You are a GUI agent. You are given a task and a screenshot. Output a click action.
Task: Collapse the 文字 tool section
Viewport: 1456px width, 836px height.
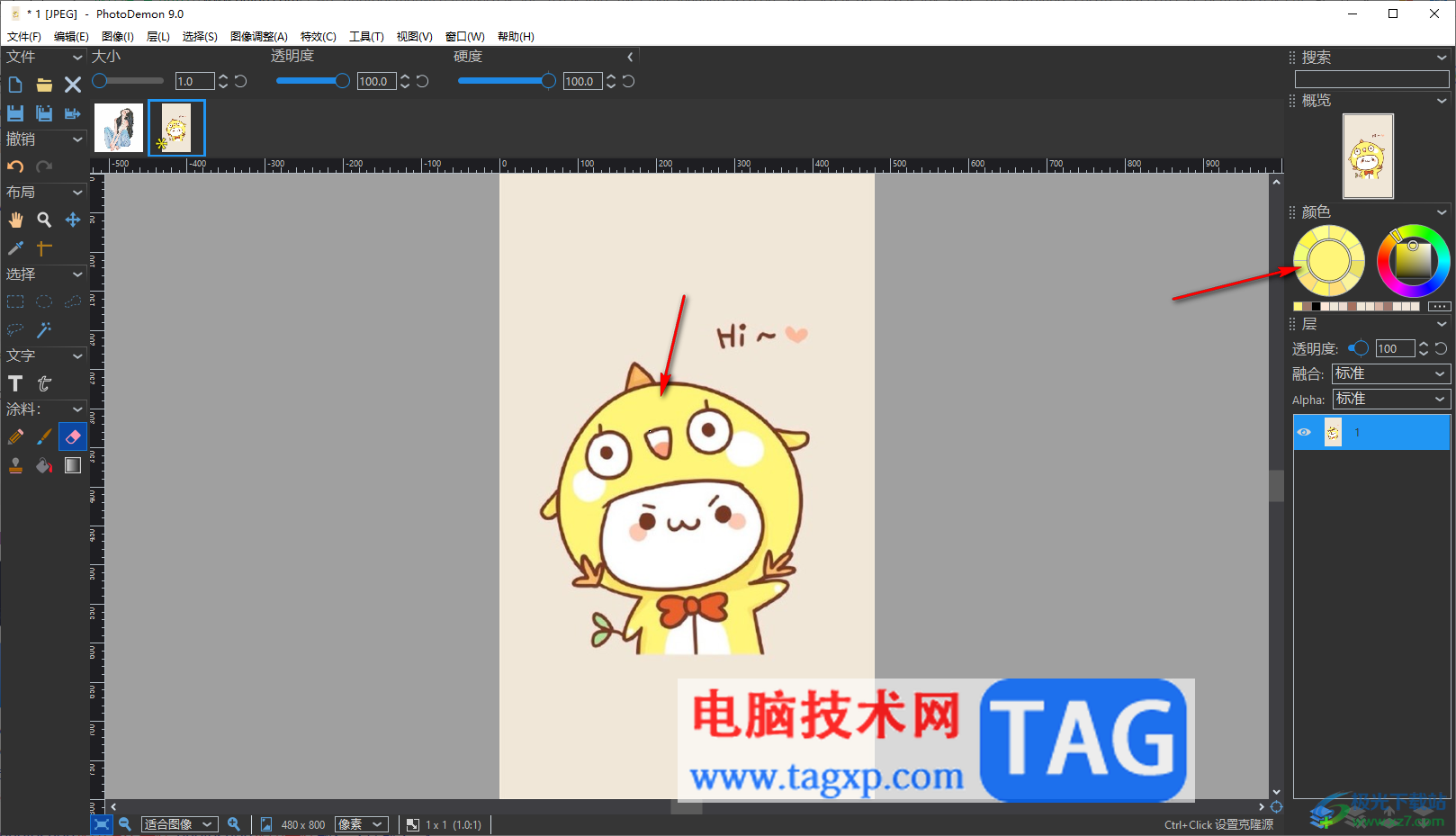[x=77, y=356]
